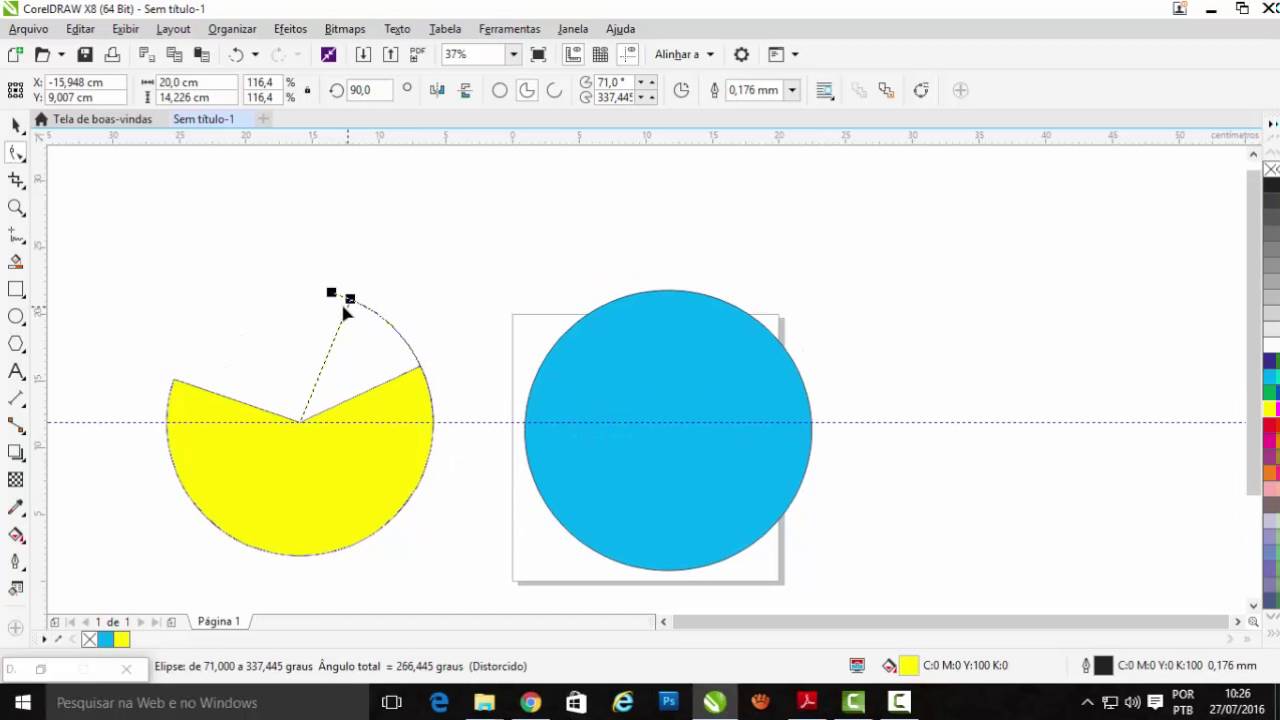Click the Import icon
This screenshot has height=720, width=1280.
[363, 54]
